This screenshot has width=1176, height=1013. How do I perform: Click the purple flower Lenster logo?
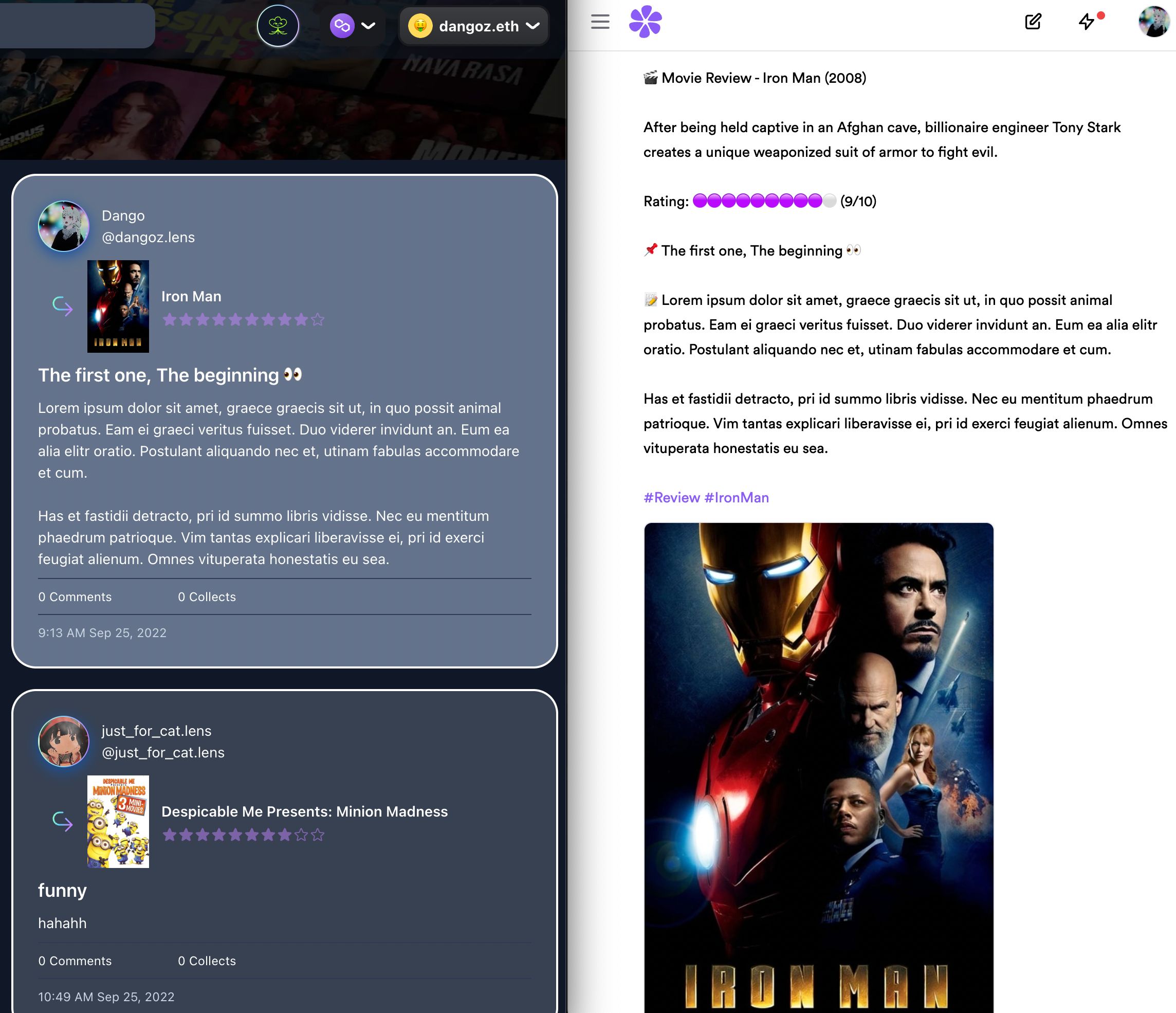646,22
